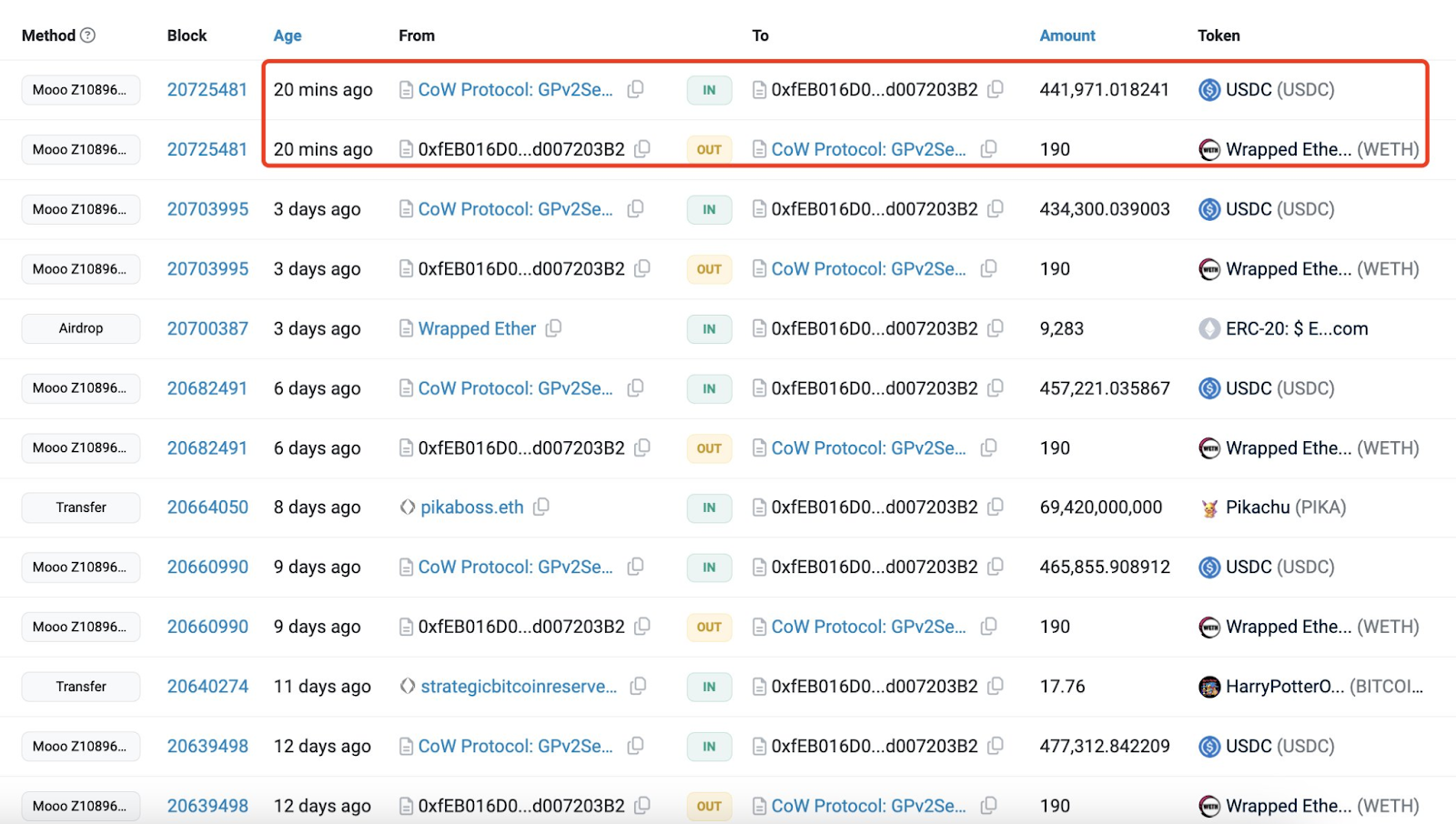
Task: Open Wrapped Ethe... (WETH) token, block 20660990 row
Action: (1322, 627)
